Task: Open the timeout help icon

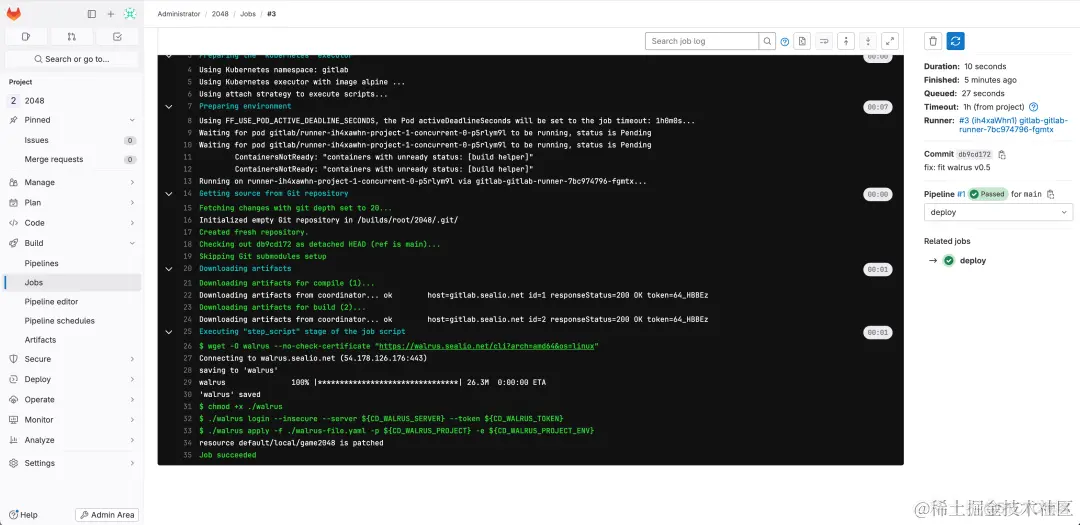Action: coord(1032,107)
